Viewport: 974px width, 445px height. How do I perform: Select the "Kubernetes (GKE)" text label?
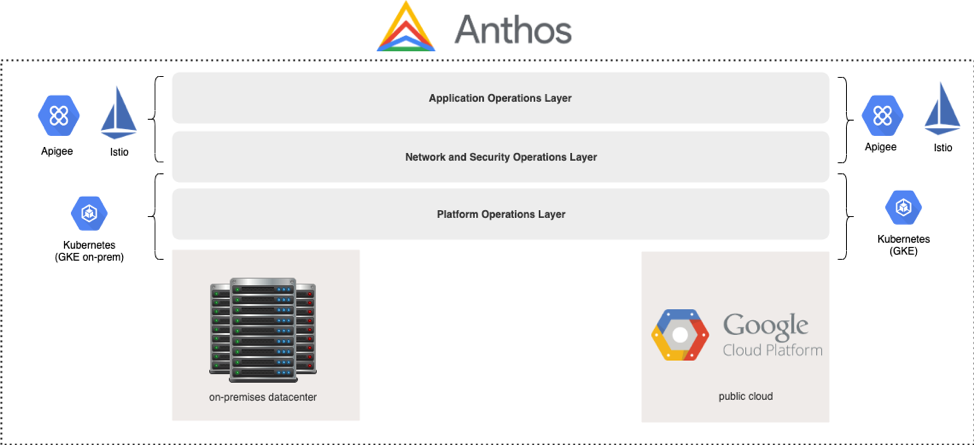tap(903, 245)
